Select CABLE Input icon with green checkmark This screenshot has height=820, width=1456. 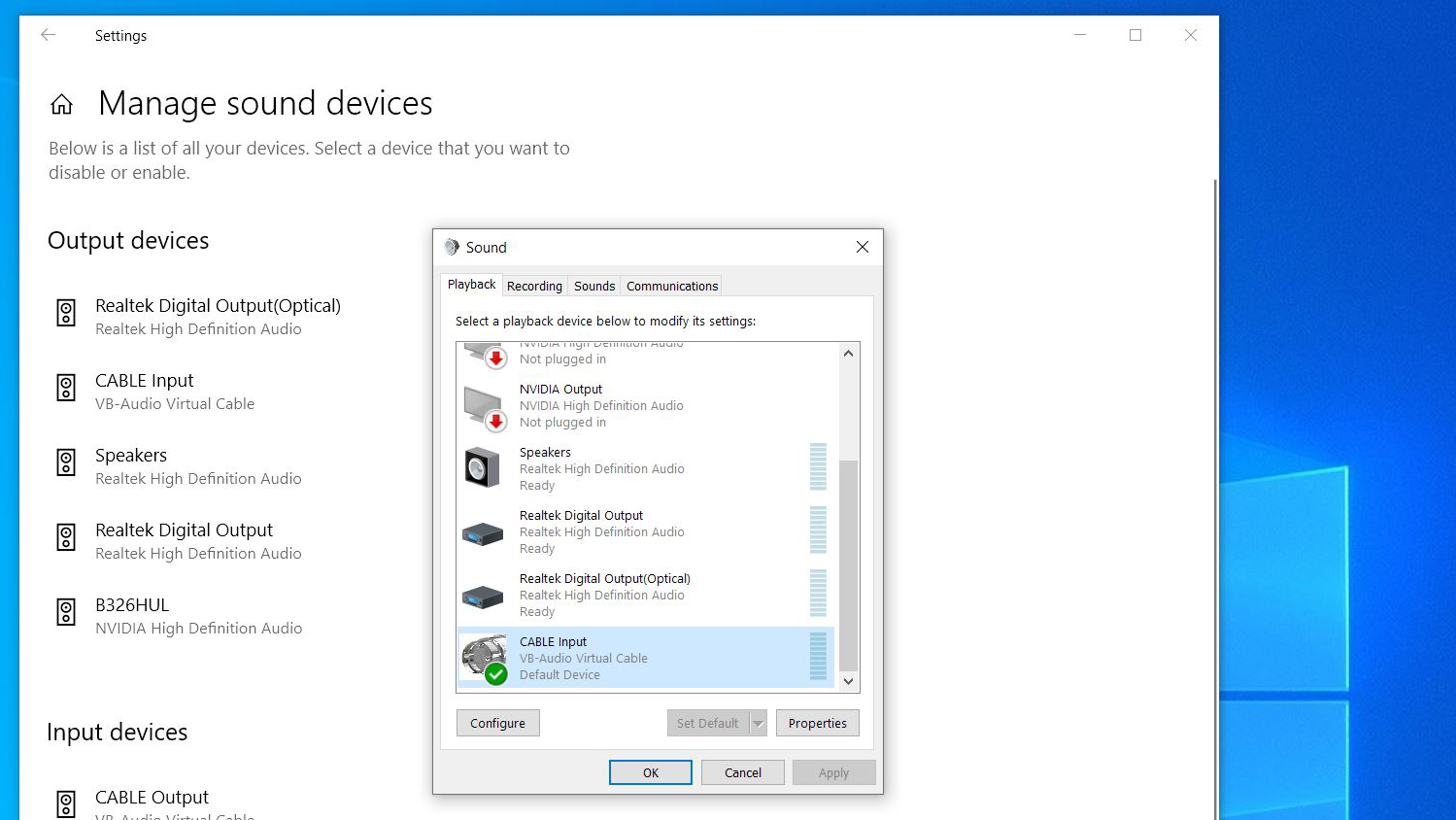click(x=485, y=659)
